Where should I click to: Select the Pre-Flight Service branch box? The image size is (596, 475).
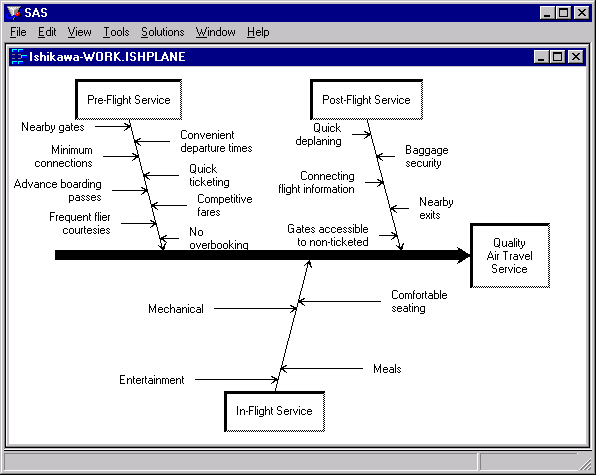(128, 100)
